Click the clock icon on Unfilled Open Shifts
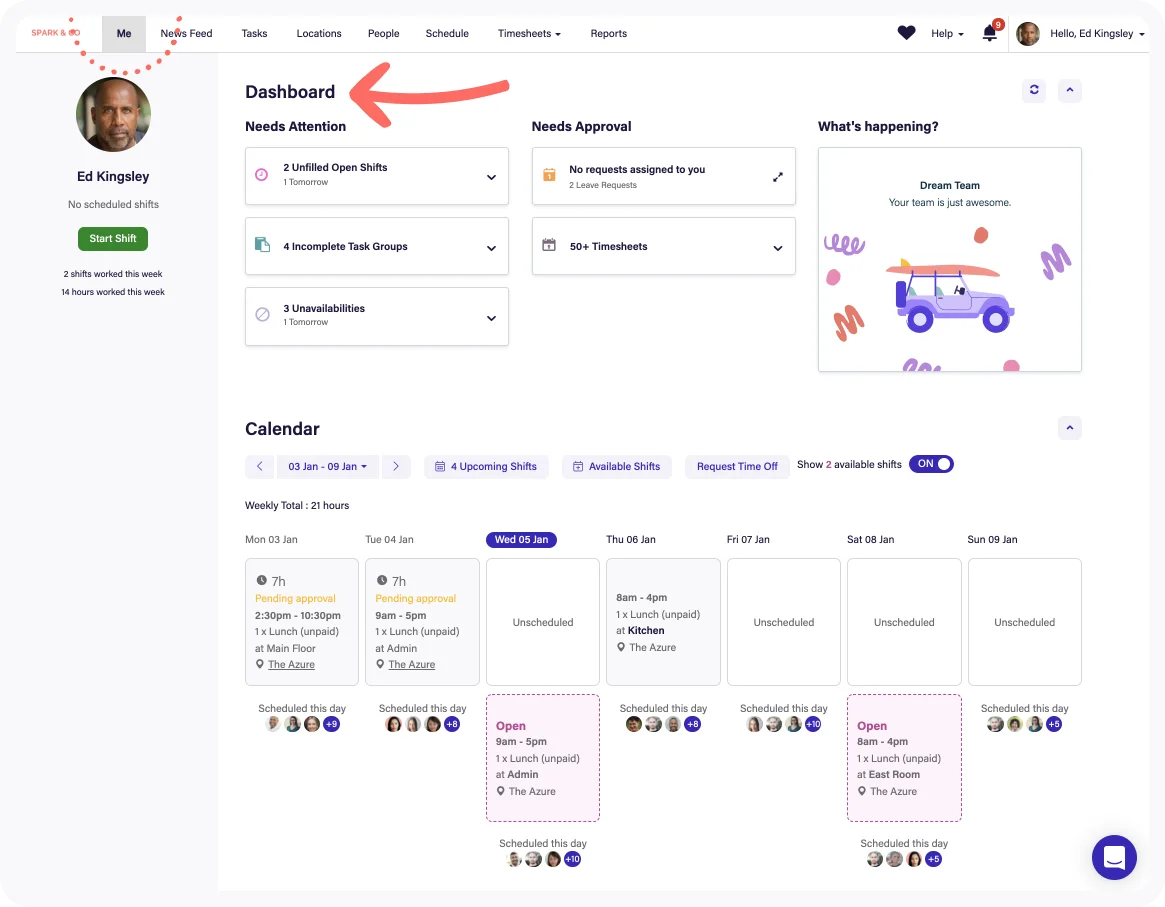 click(262, 175)
